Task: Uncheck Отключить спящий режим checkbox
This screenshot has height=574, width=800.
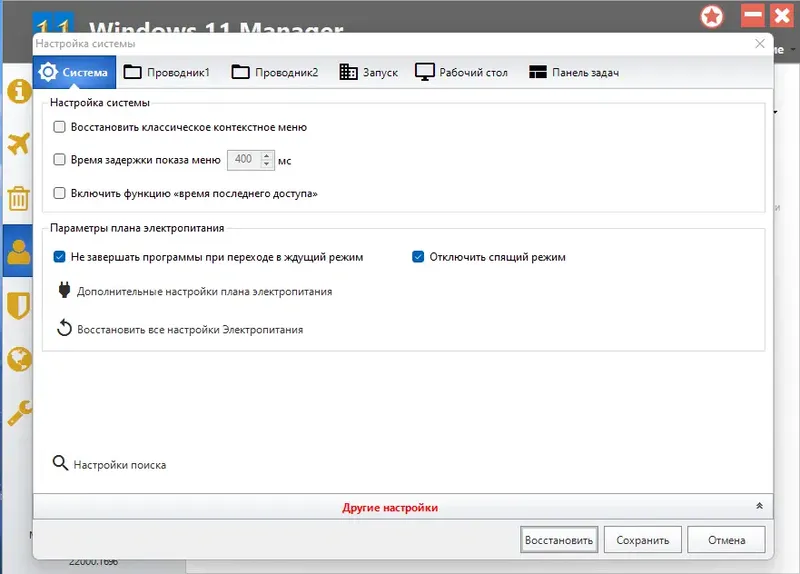Action: pos(418,257)
